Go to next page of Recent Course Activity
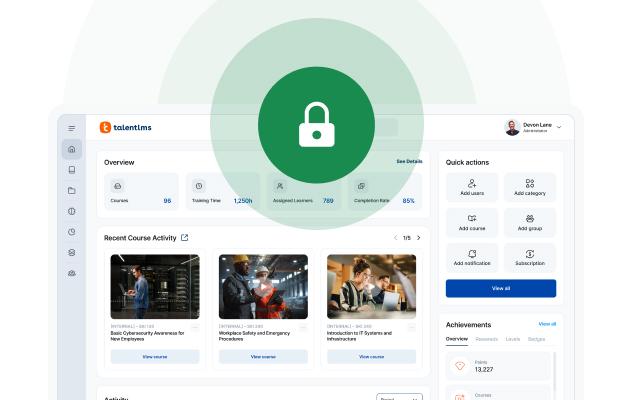The height and width of the screenshot is (400, 632). tap(418, 238)
